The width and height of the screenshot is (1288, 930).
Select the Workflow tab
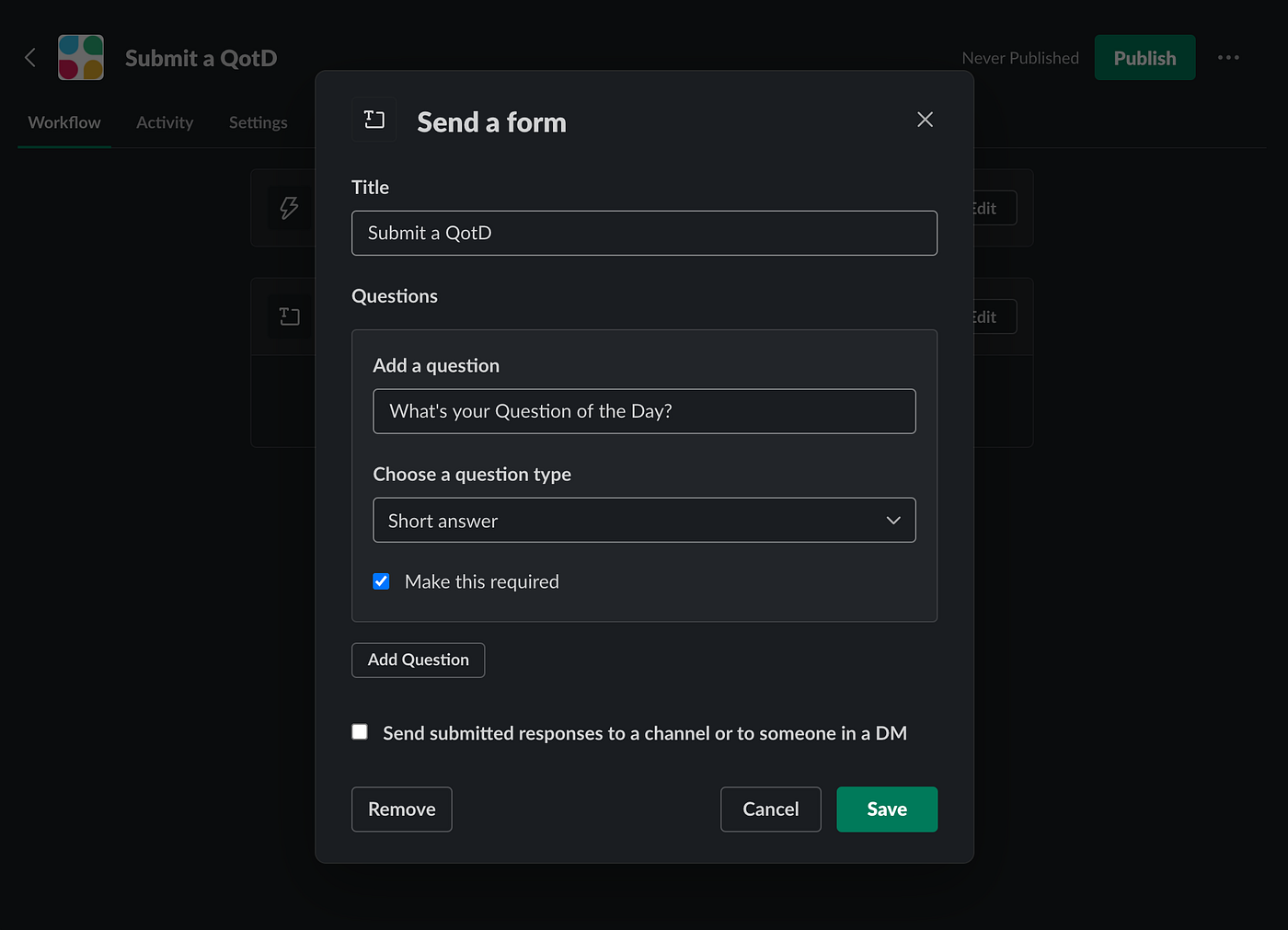tap(64, 122)
